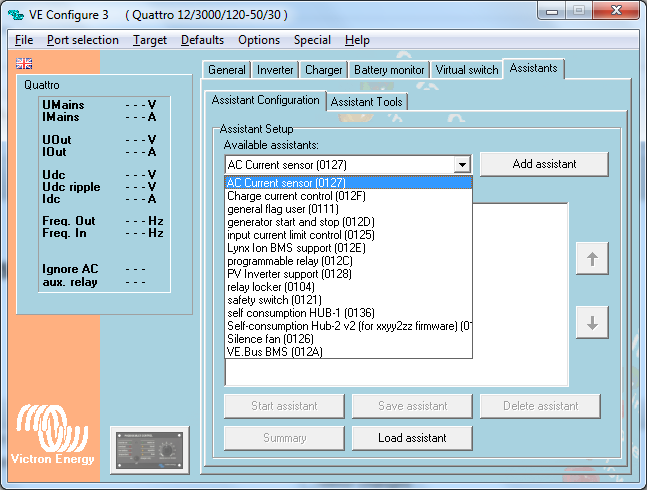Open the Special menu
Screen dimensions: 647x490
click(x=312, y=40)
